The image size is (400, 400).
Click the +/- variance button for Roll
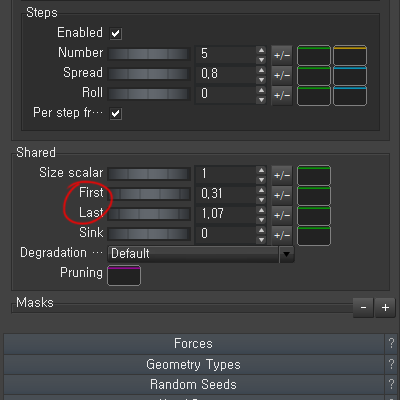[282, 95]
